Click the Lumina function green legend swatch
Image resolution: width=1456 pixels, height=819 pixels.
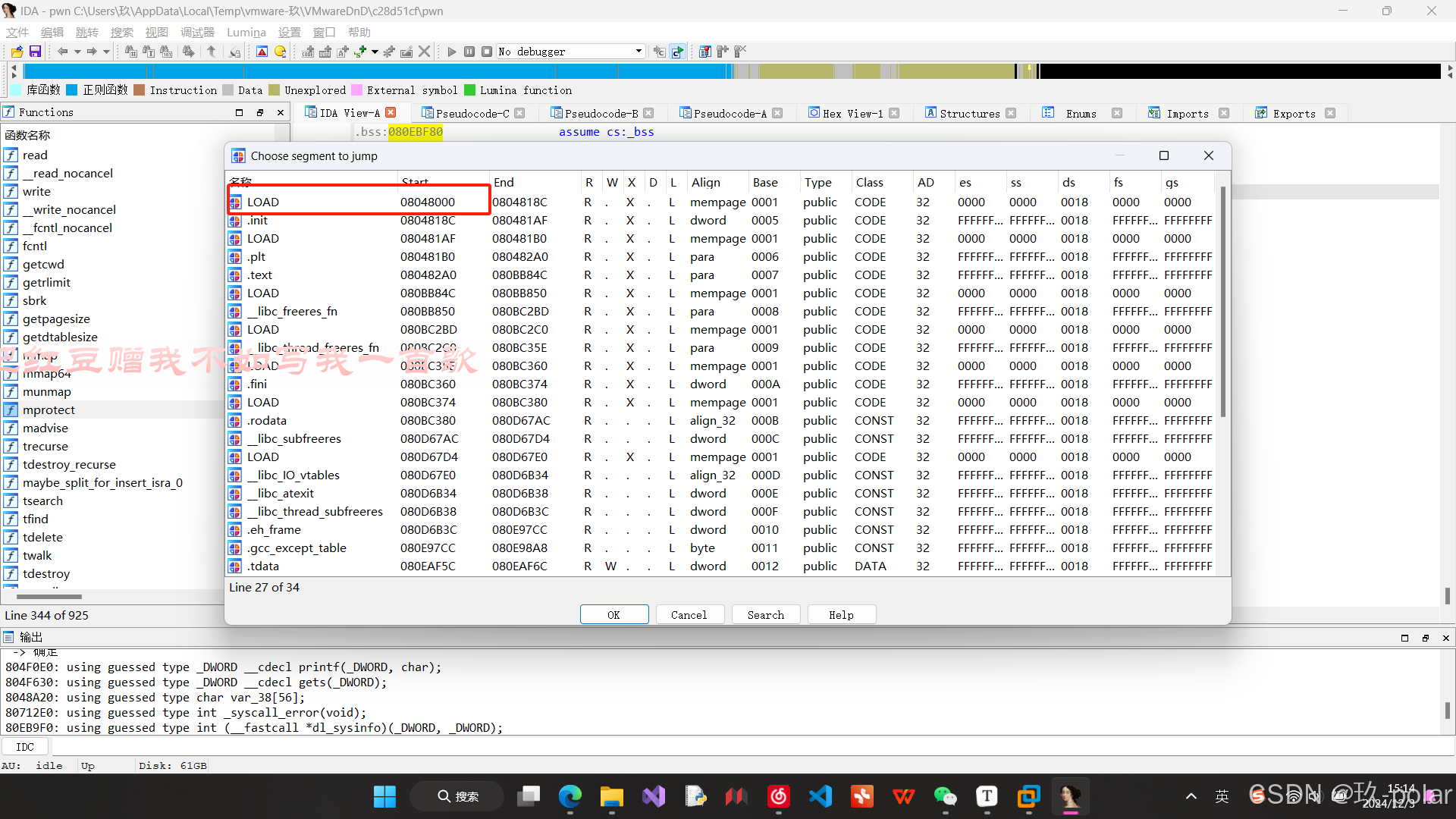(469, 90)
